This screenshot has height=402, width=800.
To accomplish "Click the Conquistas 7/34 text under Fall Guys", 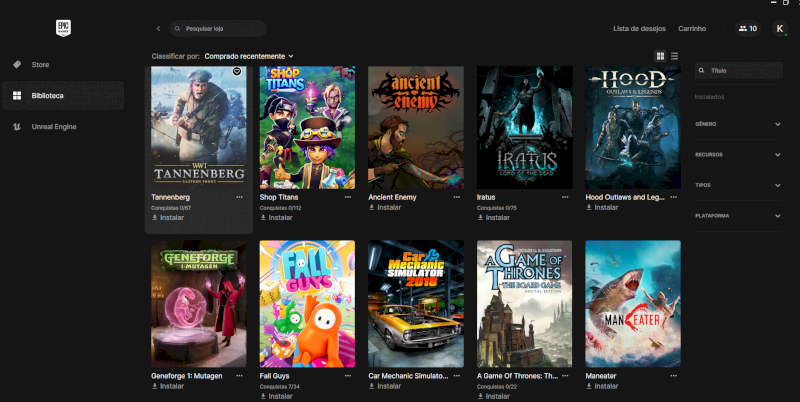I will pos(280,387).
